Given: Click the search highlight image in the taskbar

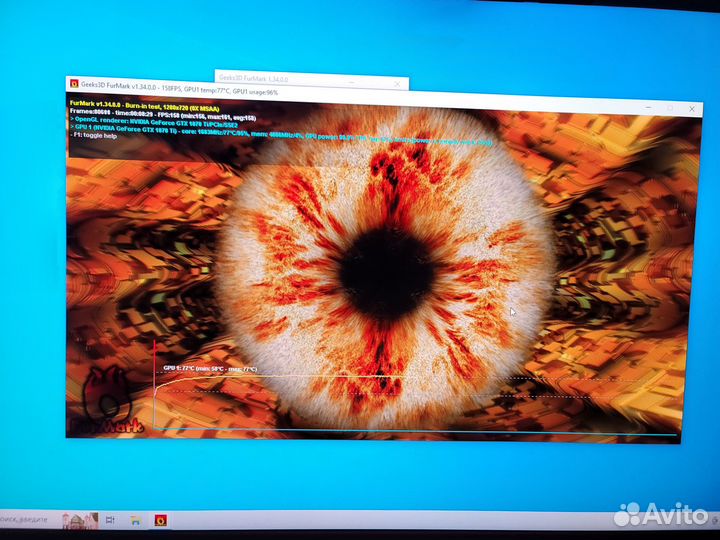Looking at the screenshot, I should tap(80, 520).
